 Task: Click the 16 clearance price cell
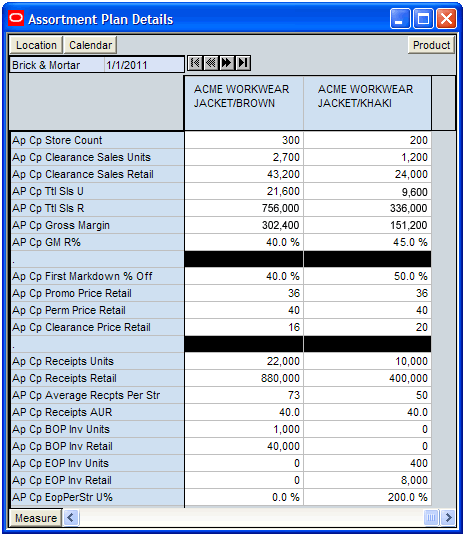[x=244, y=327]
